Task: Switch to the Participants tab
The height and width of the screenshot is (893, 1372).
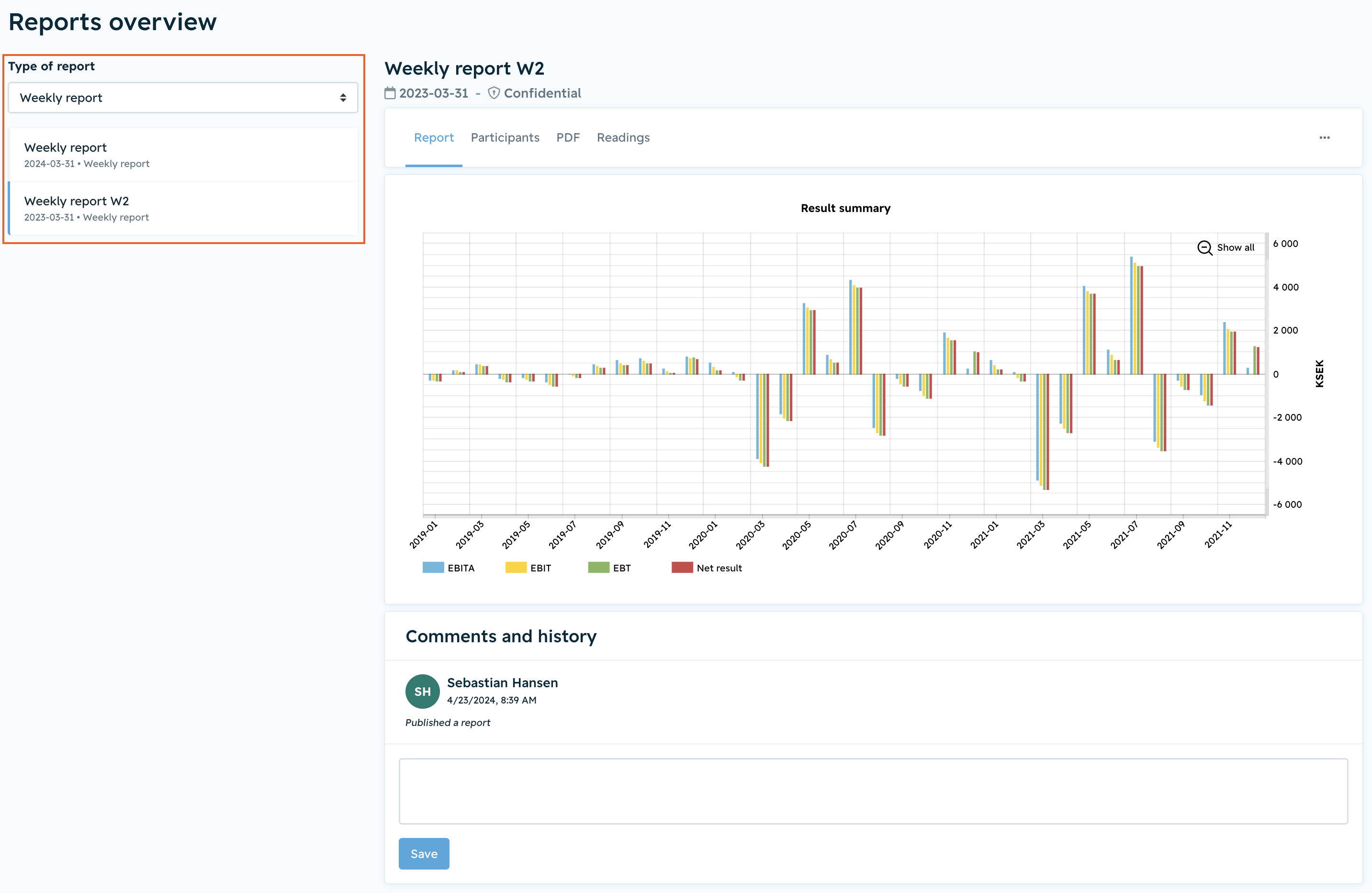Action: pos(505,138)
